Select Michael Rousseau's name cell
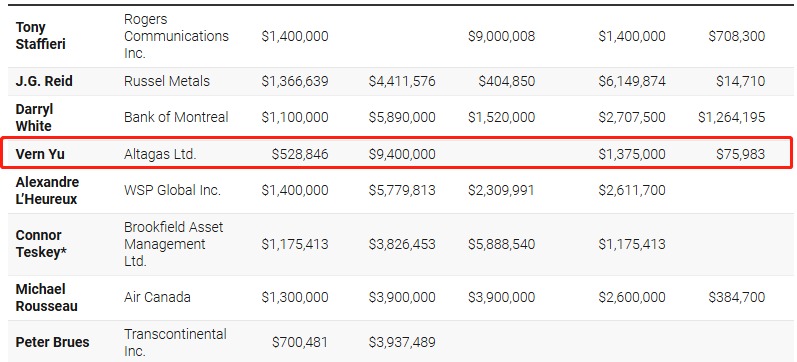Image resolution: width=797 pixels, height=362 pixels. pyautogui.click(x=47, y=298)
